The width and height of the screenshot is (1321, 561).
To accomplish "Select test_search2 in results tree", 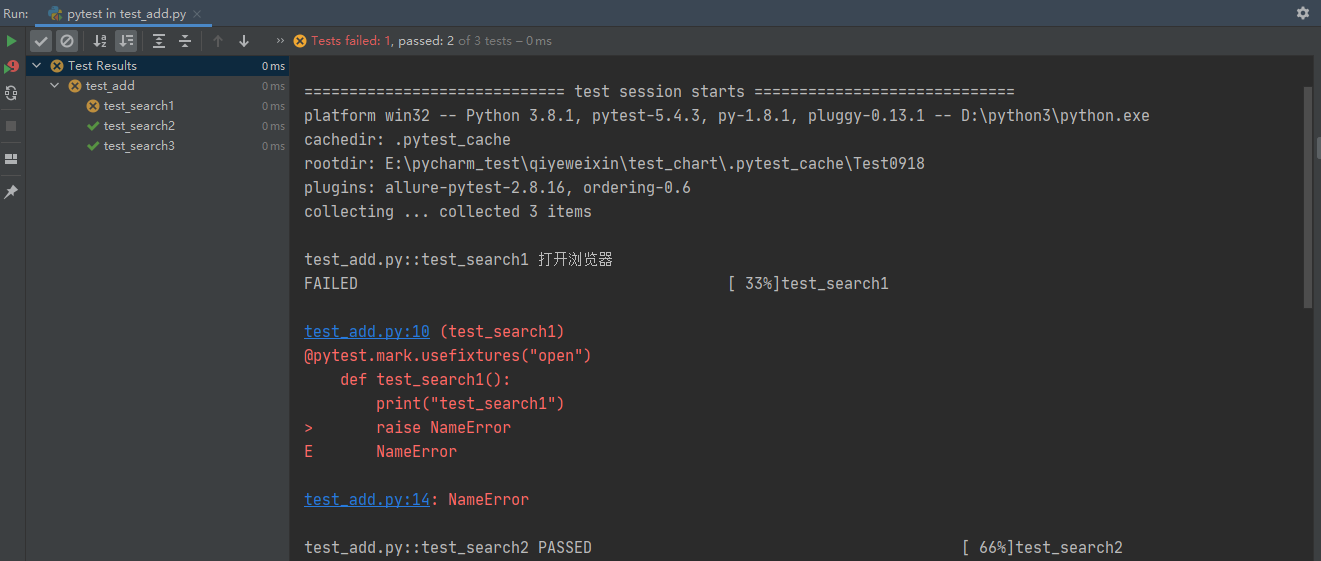I will coord(139,126).
